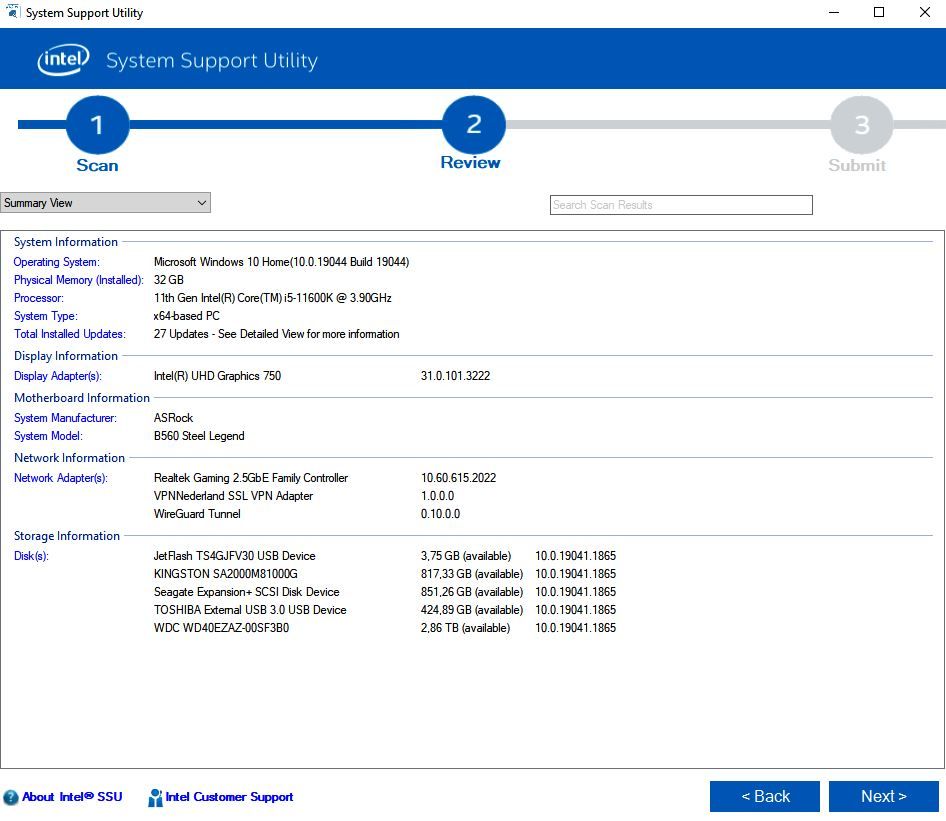Click B560 Steel Legend model value
946x821 pixels.
(x=199, y=436)
